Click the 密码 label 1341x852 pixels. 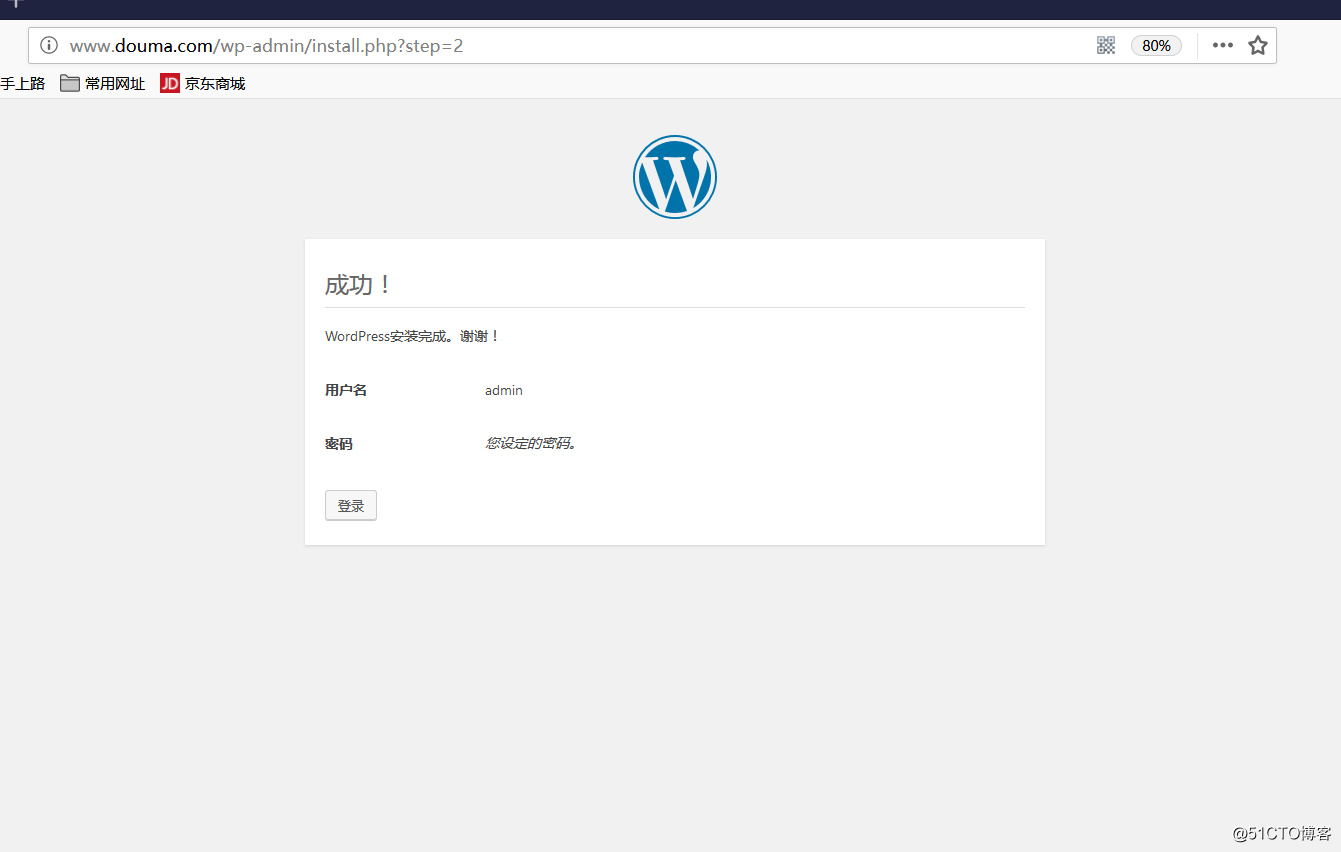pyautogui.click(x=339, y=444)
